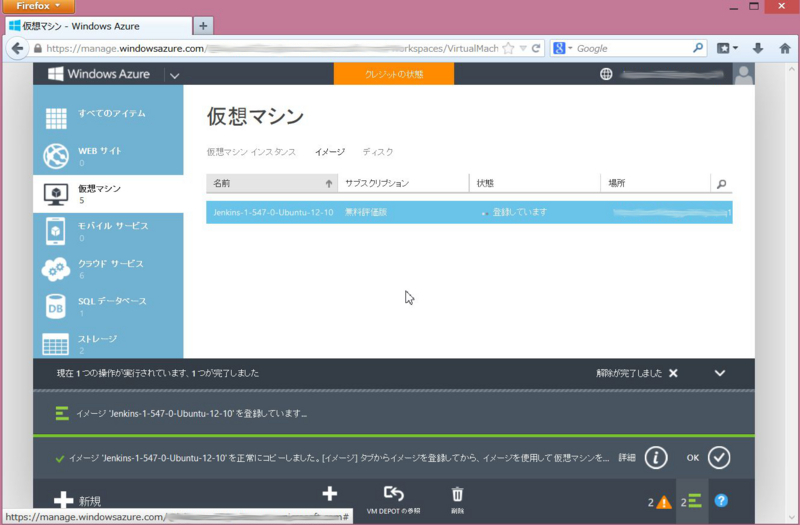Expand the Windows Azure header chevron
The height and width of the screenshot is (525, 800).
coord(174,76)
